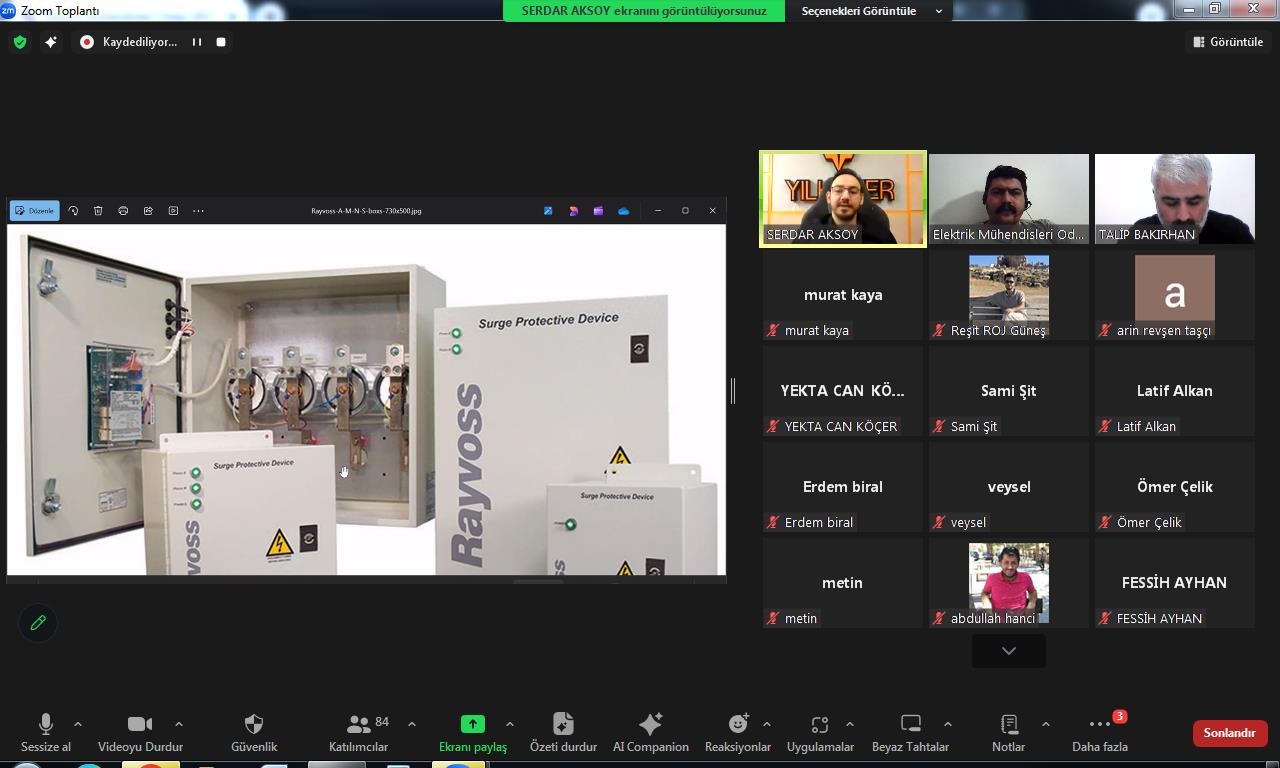Click the blue pencil app icon in Photos toolbar
This screenshot has height=768, width=1280.
click(x=548, y=211)
